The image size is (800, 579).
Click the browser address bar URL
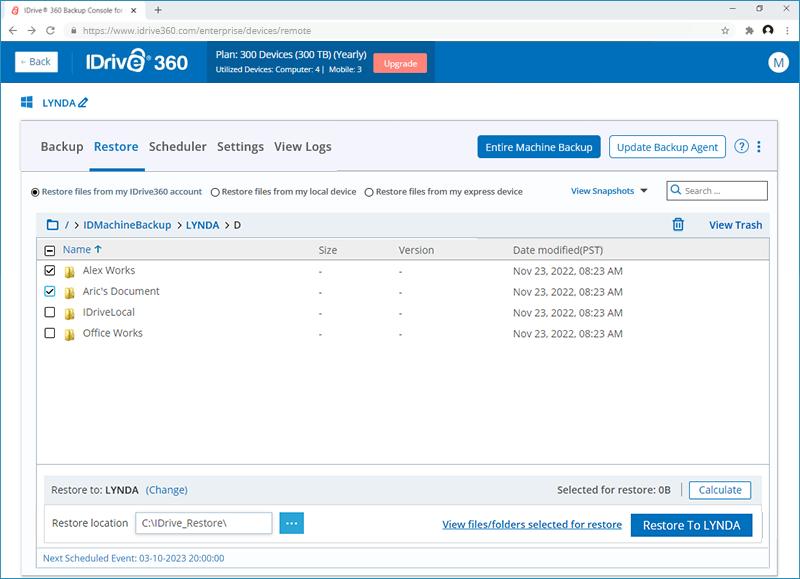pos(196,31)
